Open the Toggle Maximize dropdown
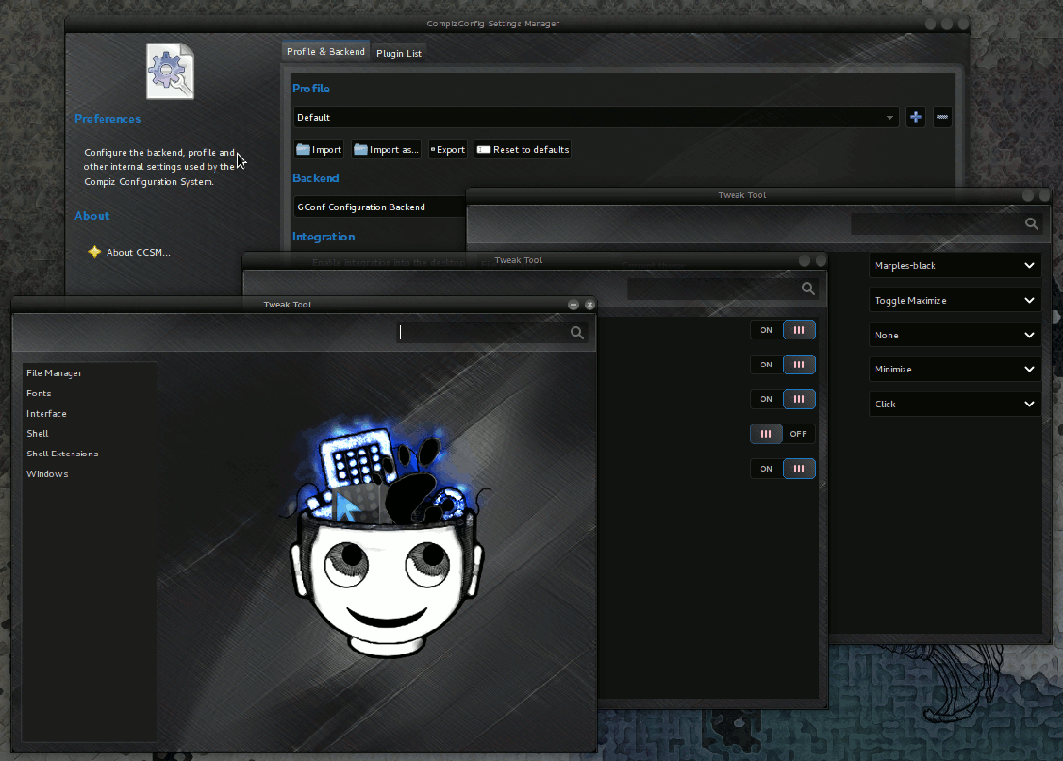 pyautogui.click(x=955, y=300)
